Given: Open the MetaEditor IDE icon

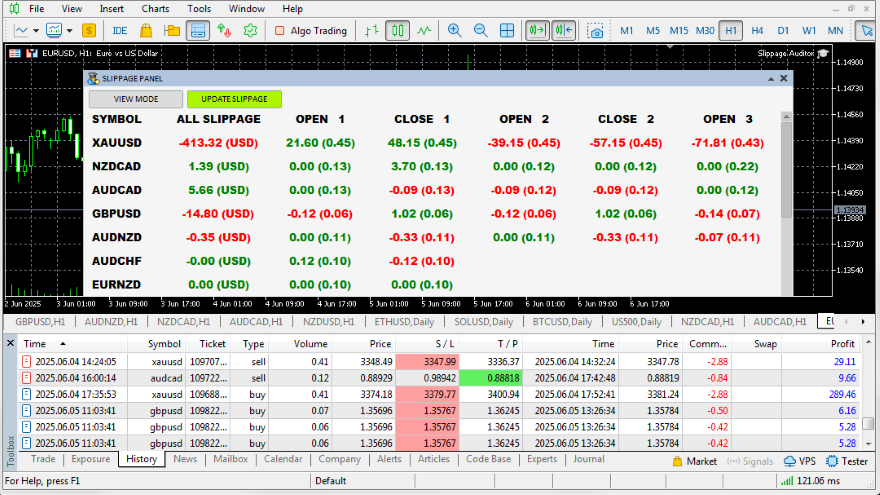Looking at the screenshot, I should (119, 31).
